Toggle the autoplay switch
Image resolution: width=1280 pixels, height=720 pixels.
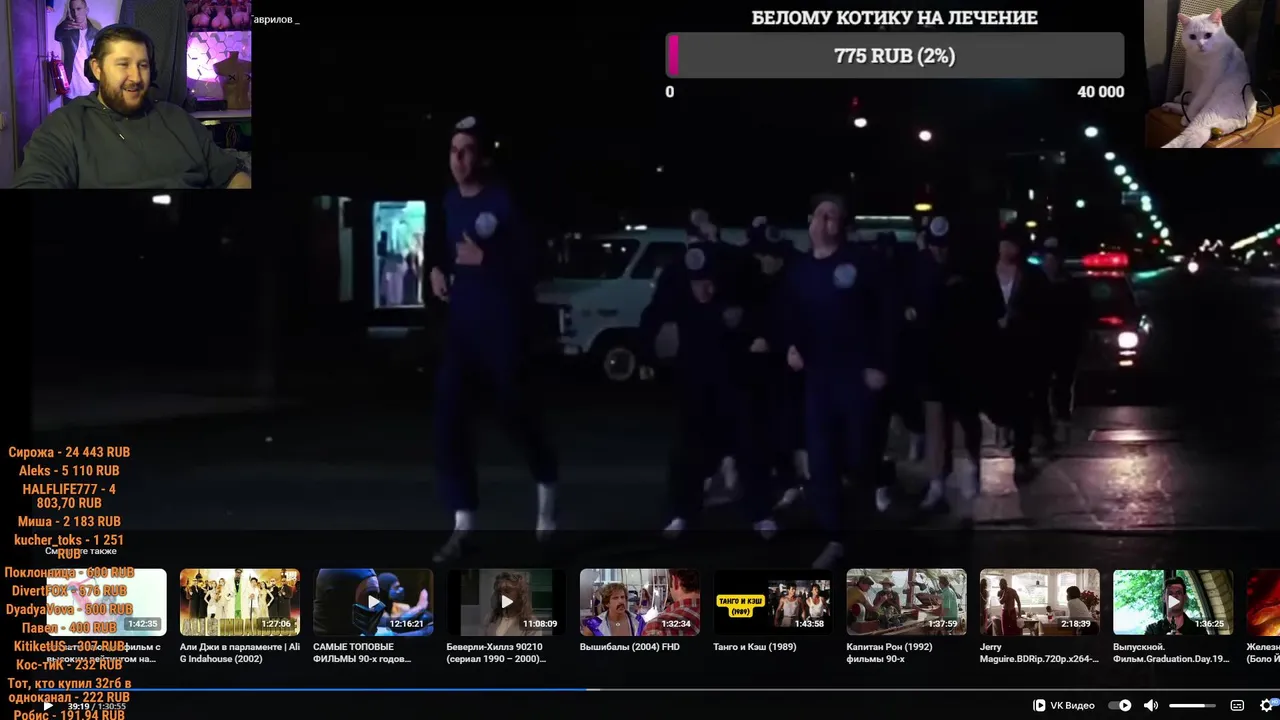pyautogui.click(x=1120, y=705)
